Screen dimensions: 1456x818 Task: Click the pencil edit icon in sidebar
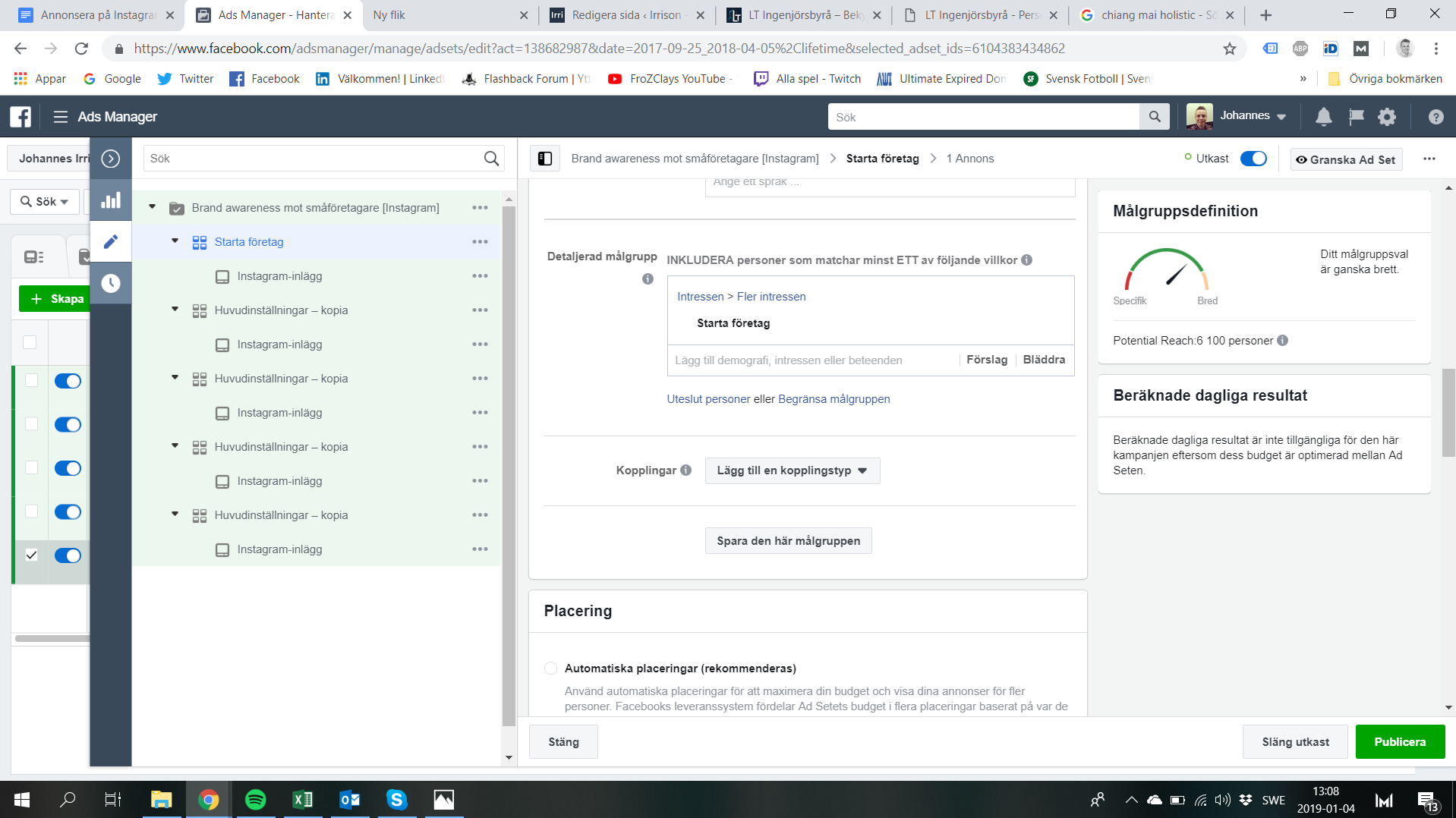(x=111, y=242)
